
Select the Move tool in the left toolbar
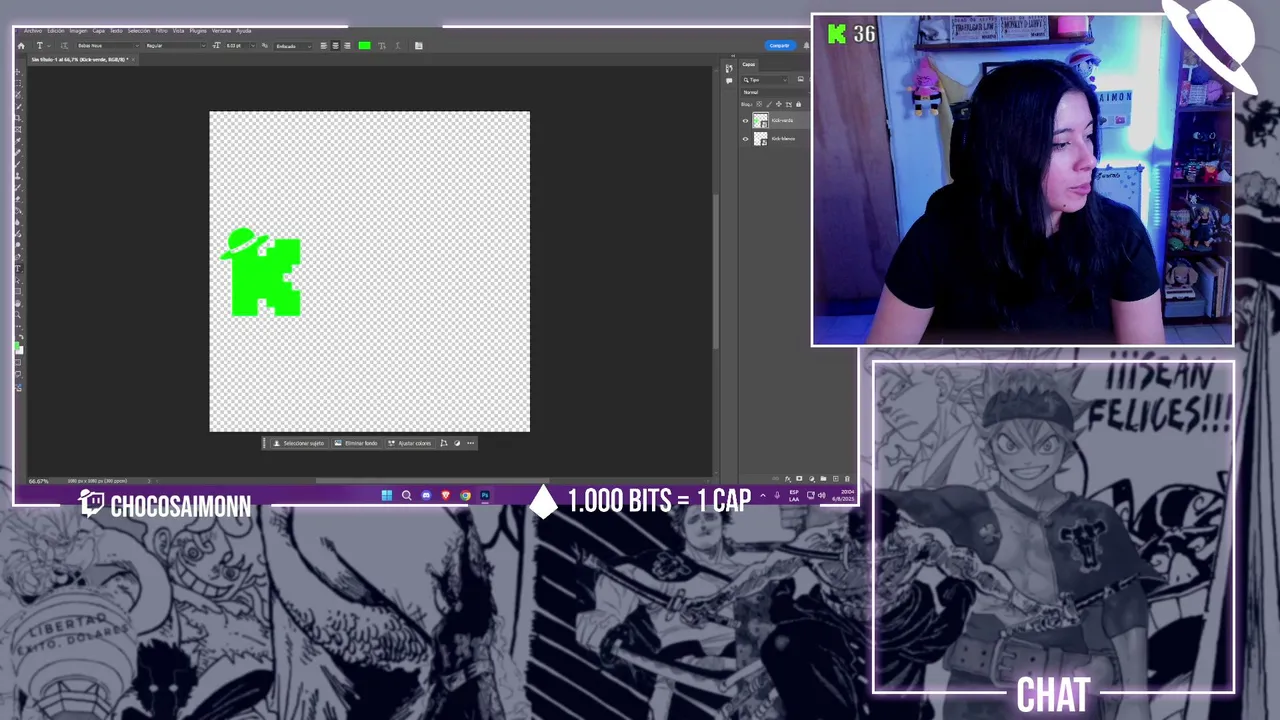pyautogui.click(x=18, y=71)
